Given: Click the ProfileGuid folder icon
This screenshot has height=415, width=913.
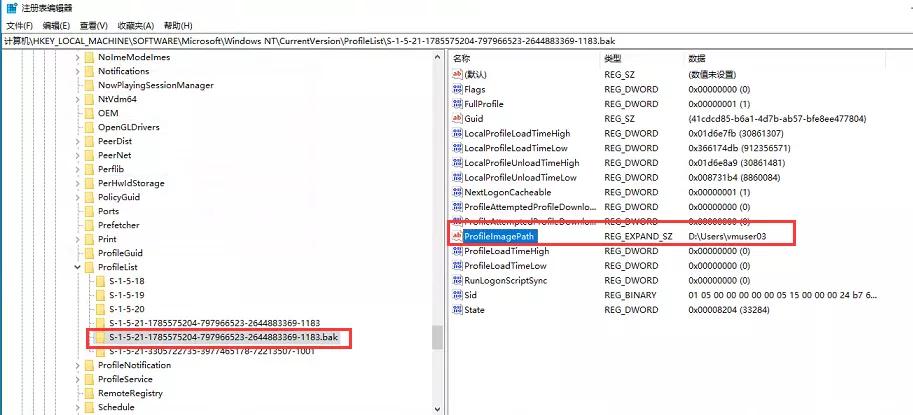Looking at the screenshot, I should pos(89,253).
